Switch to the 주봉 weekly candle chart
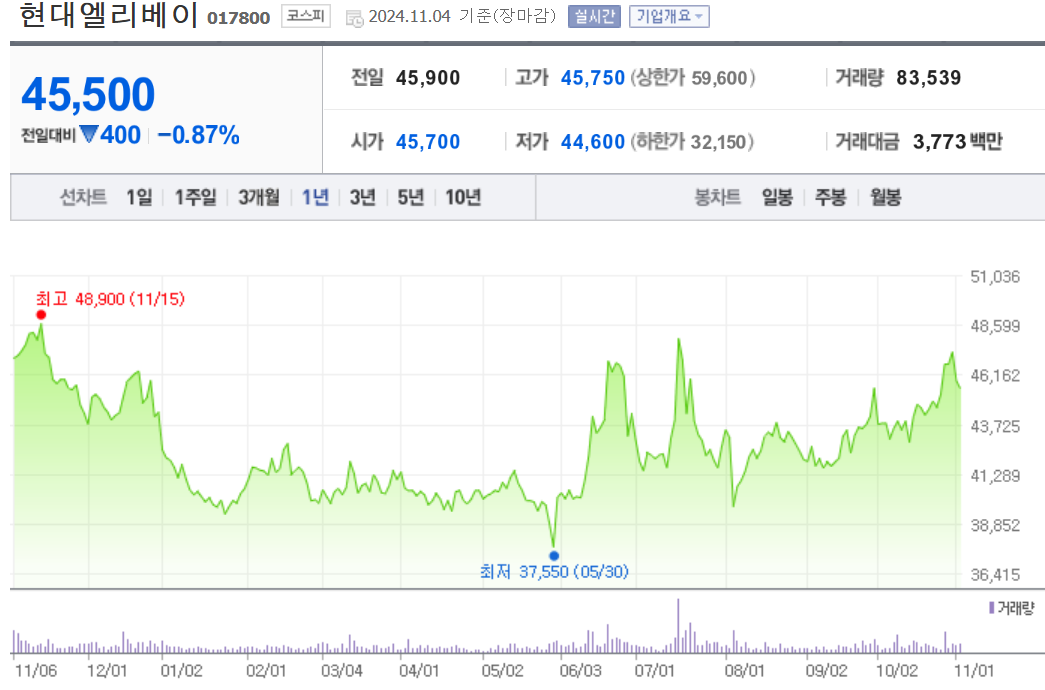Image resolution: width=1045 pixels, height=690 pixels. point(830,197)
